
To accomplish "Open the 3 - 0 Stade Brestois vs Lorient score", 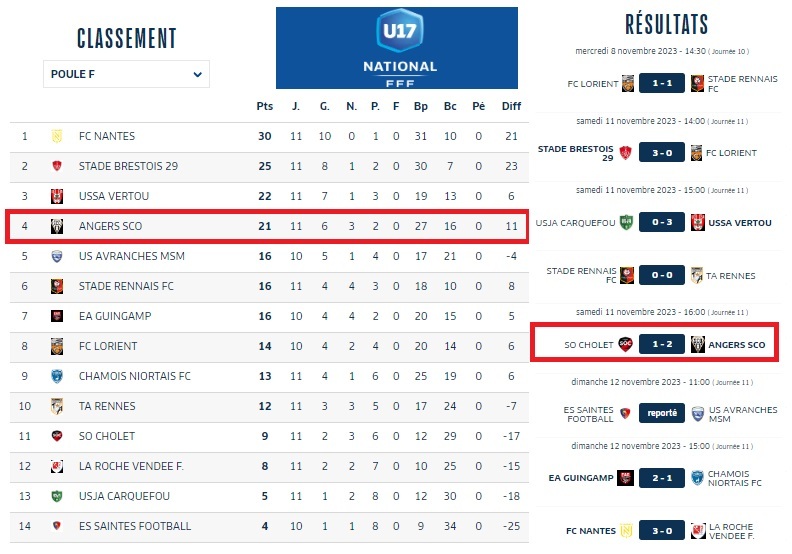I will tap(661, 153).
